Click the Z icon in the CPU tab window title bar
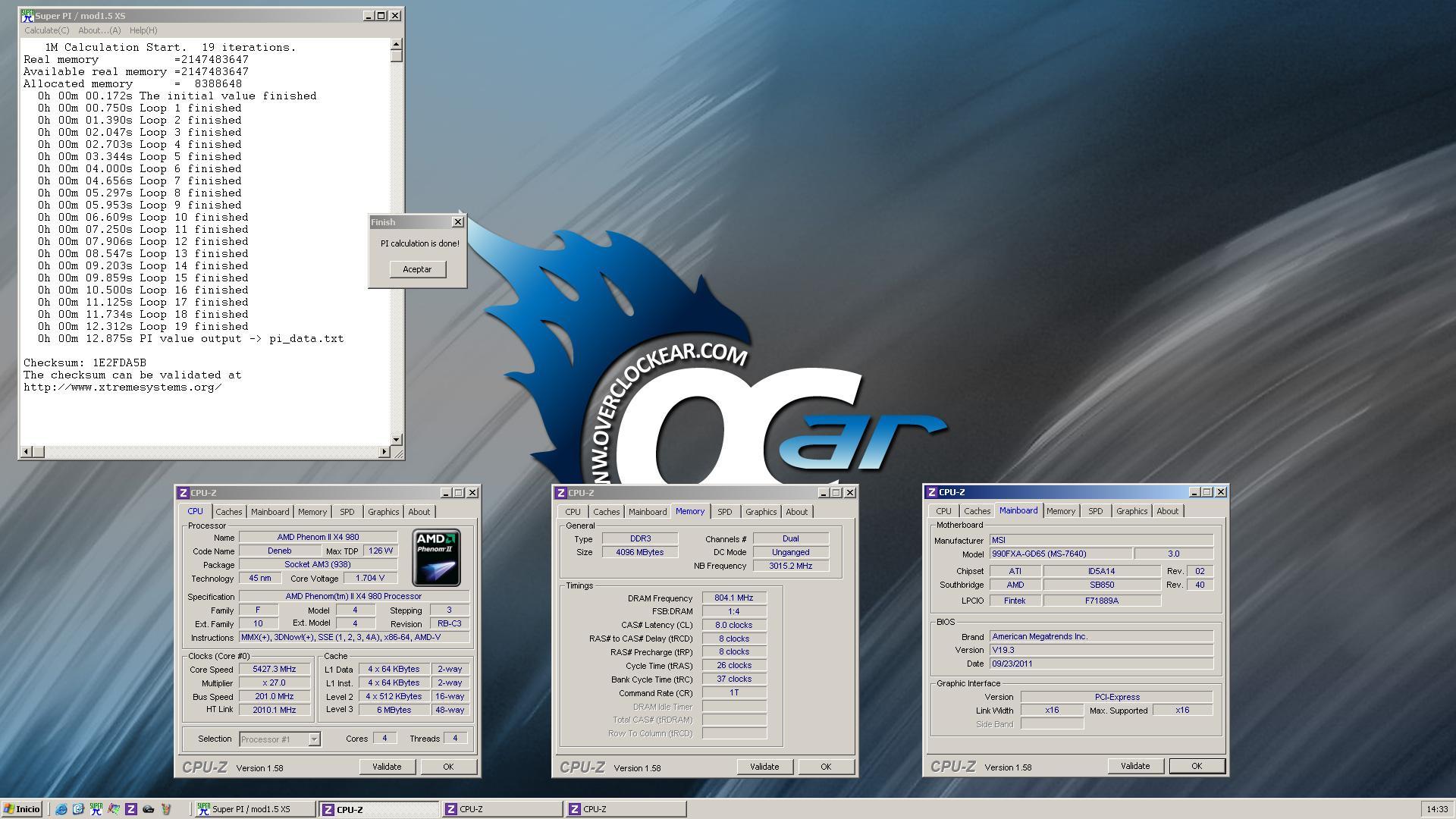 click(183, 493)
